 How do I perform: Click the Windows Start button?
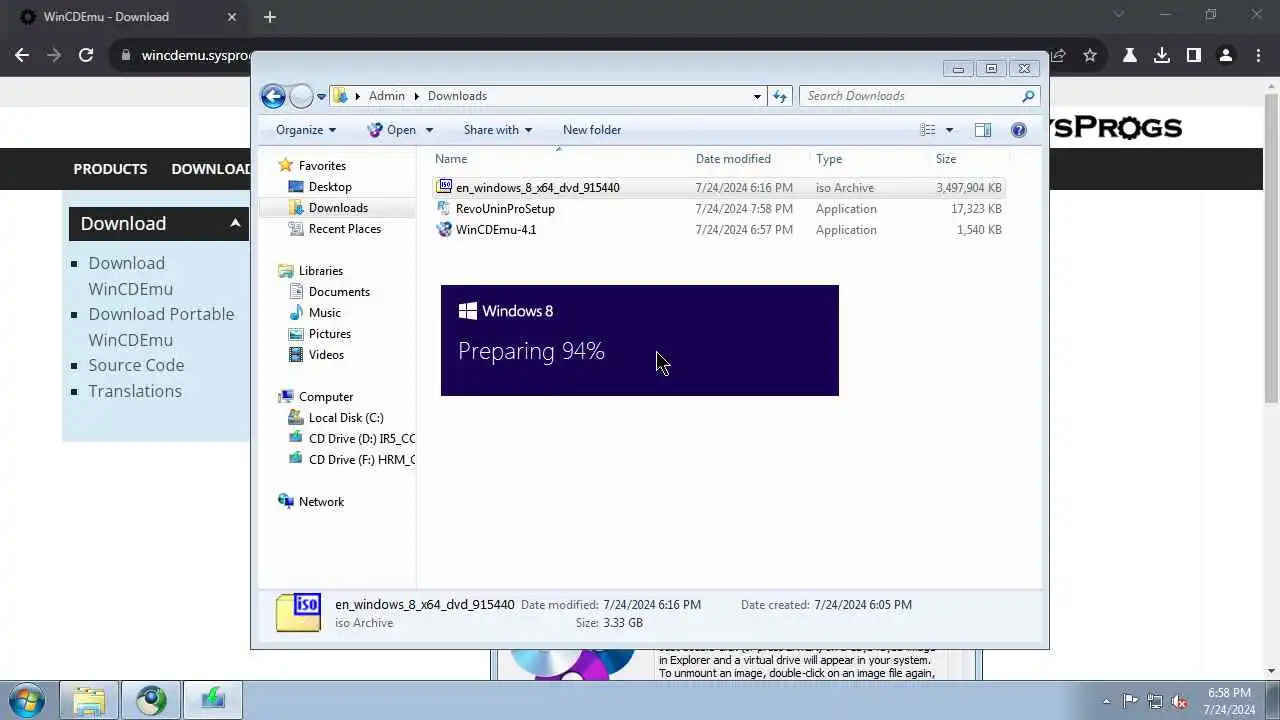click(26, 700)
